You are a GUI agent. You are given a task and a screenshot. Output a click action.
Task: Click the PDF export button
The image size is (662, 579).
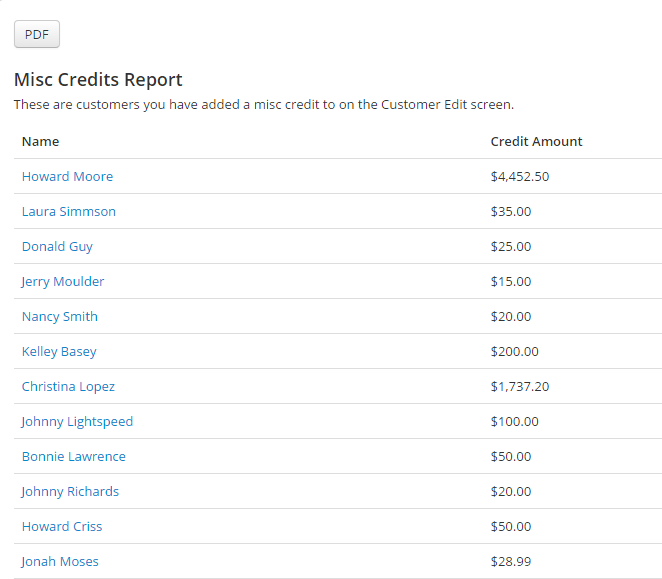pyautogui.click(x=37, y=34)
